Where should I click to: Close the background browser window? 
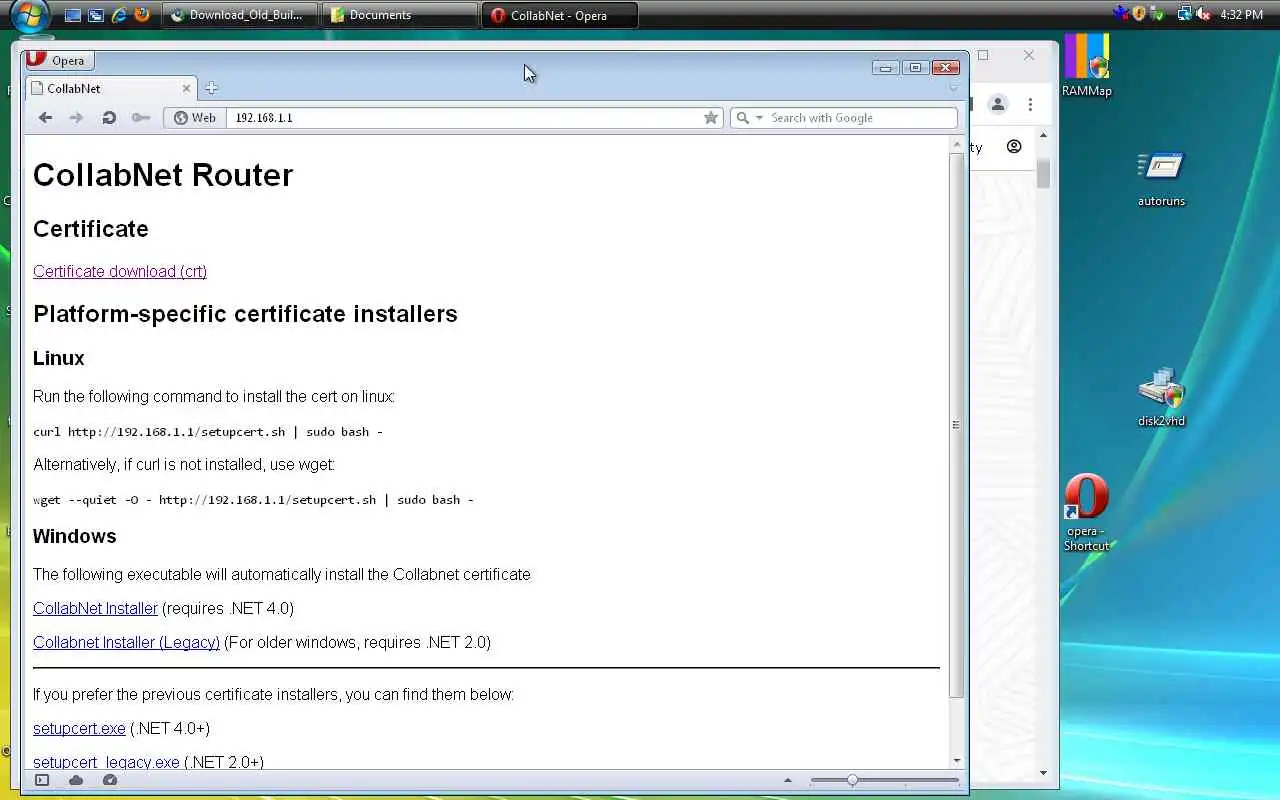tap(1029, 55)
